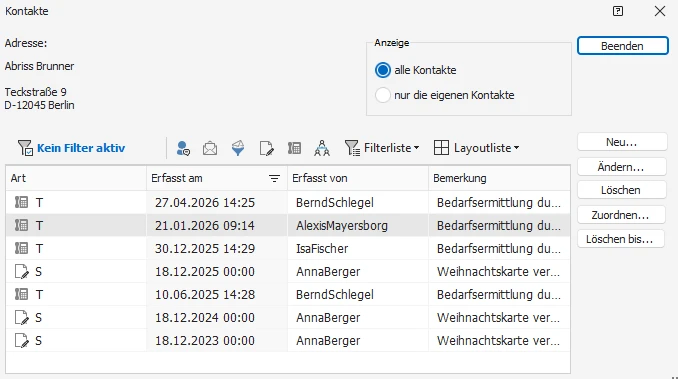
Task: Click the Löschen button
Action: point(621,190)
